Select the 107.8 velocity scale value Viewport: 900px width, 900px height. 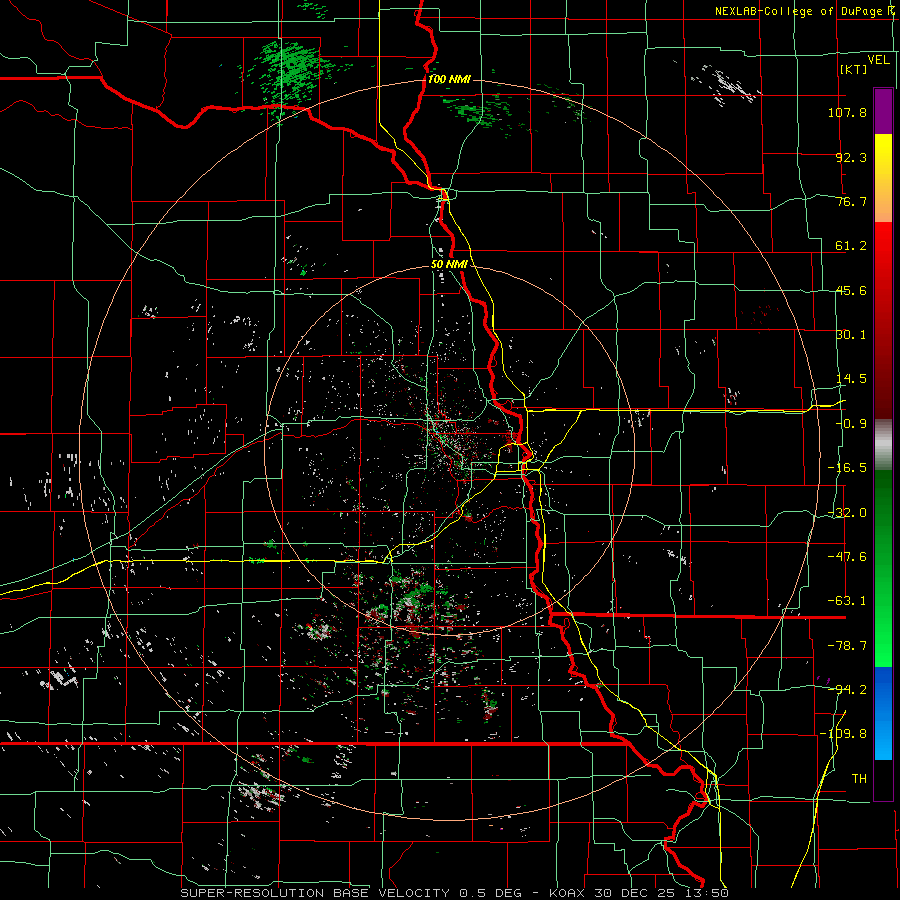(847, 112)
